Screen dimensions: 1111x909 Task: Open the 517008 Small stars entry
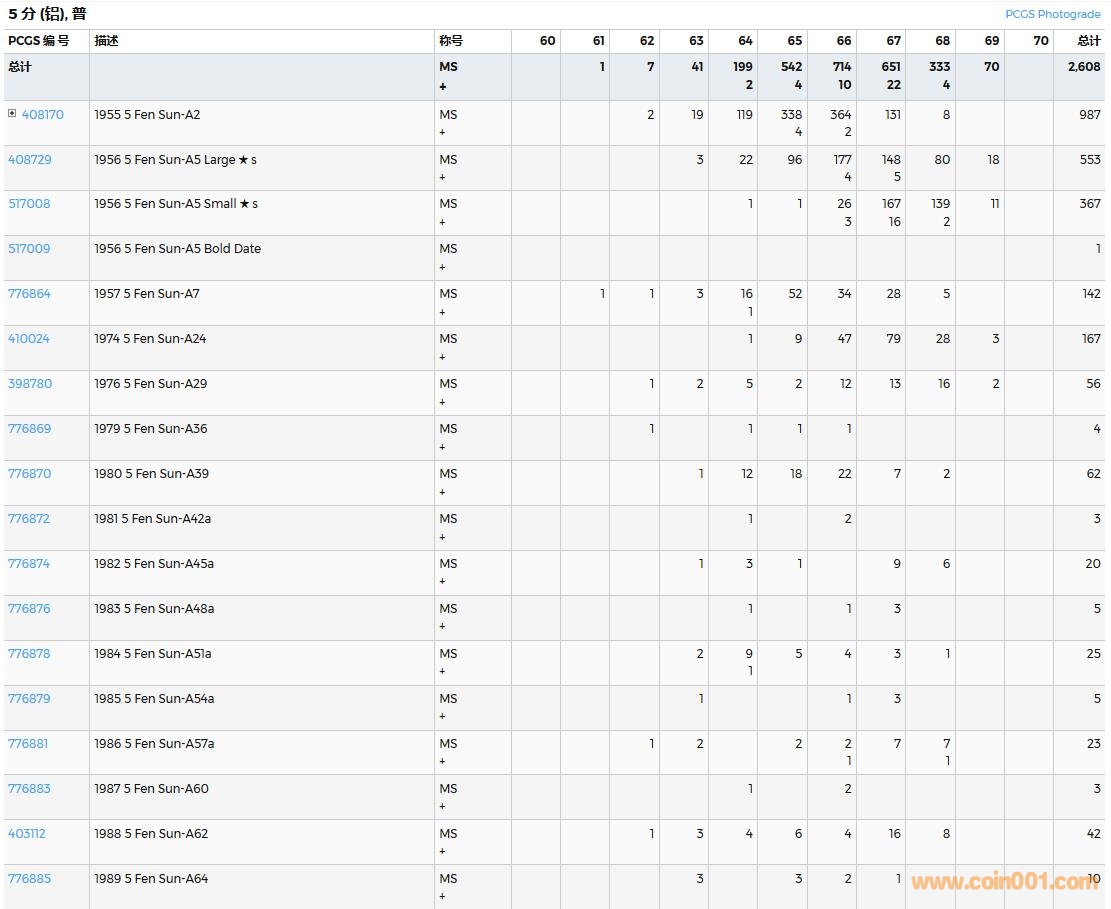click(x=29, y=204)
